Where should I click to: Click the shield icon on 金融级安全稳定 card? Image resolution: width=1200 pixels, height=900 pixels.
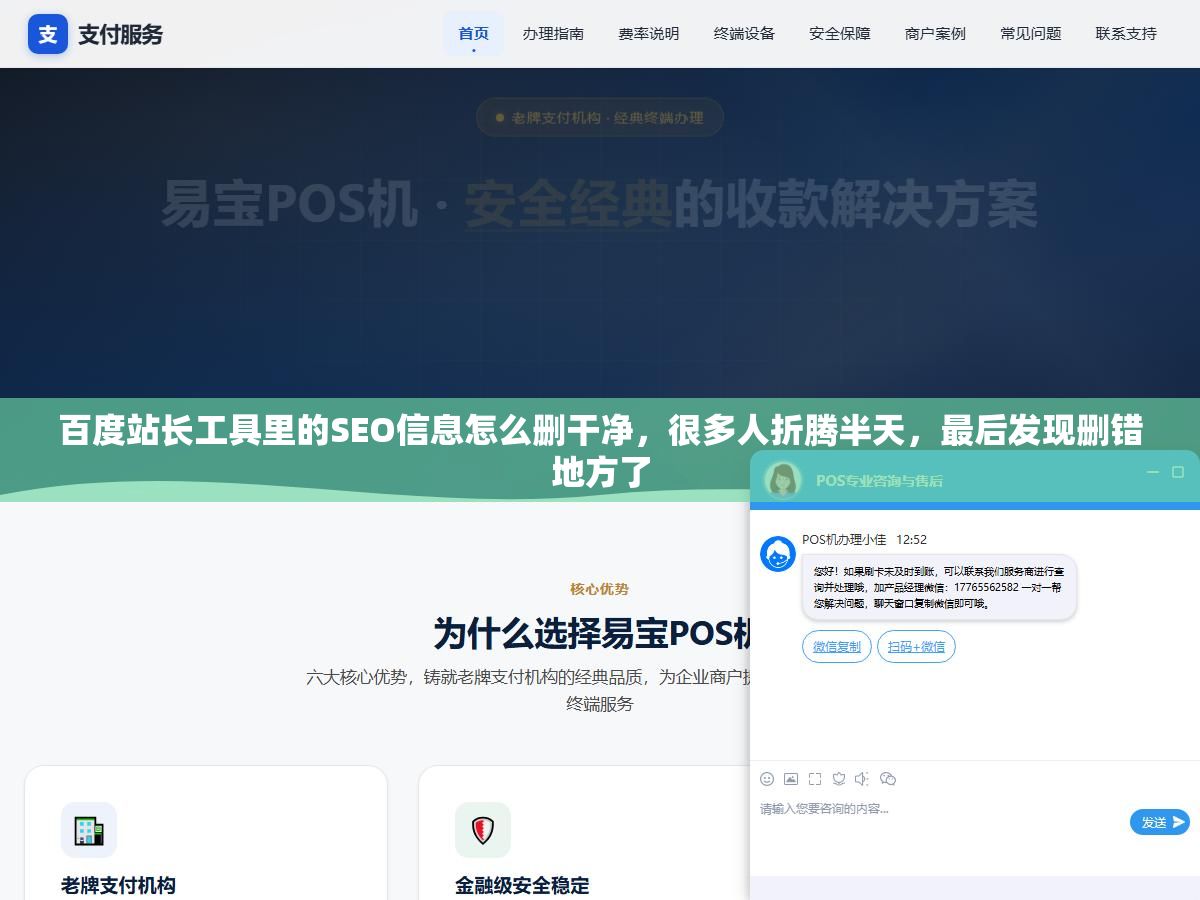483,830
